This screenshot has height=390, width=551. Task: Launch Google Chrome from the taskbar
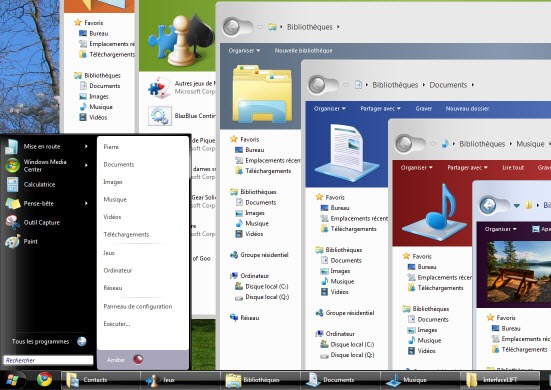tap(44, 379)
